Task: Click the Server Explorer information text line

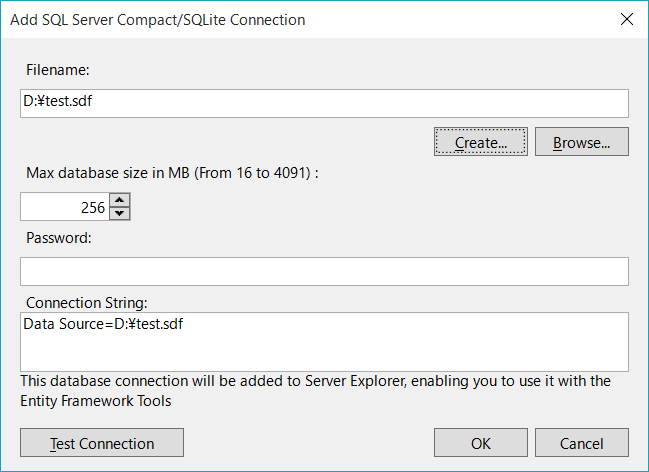Action: tap(315, 381)
